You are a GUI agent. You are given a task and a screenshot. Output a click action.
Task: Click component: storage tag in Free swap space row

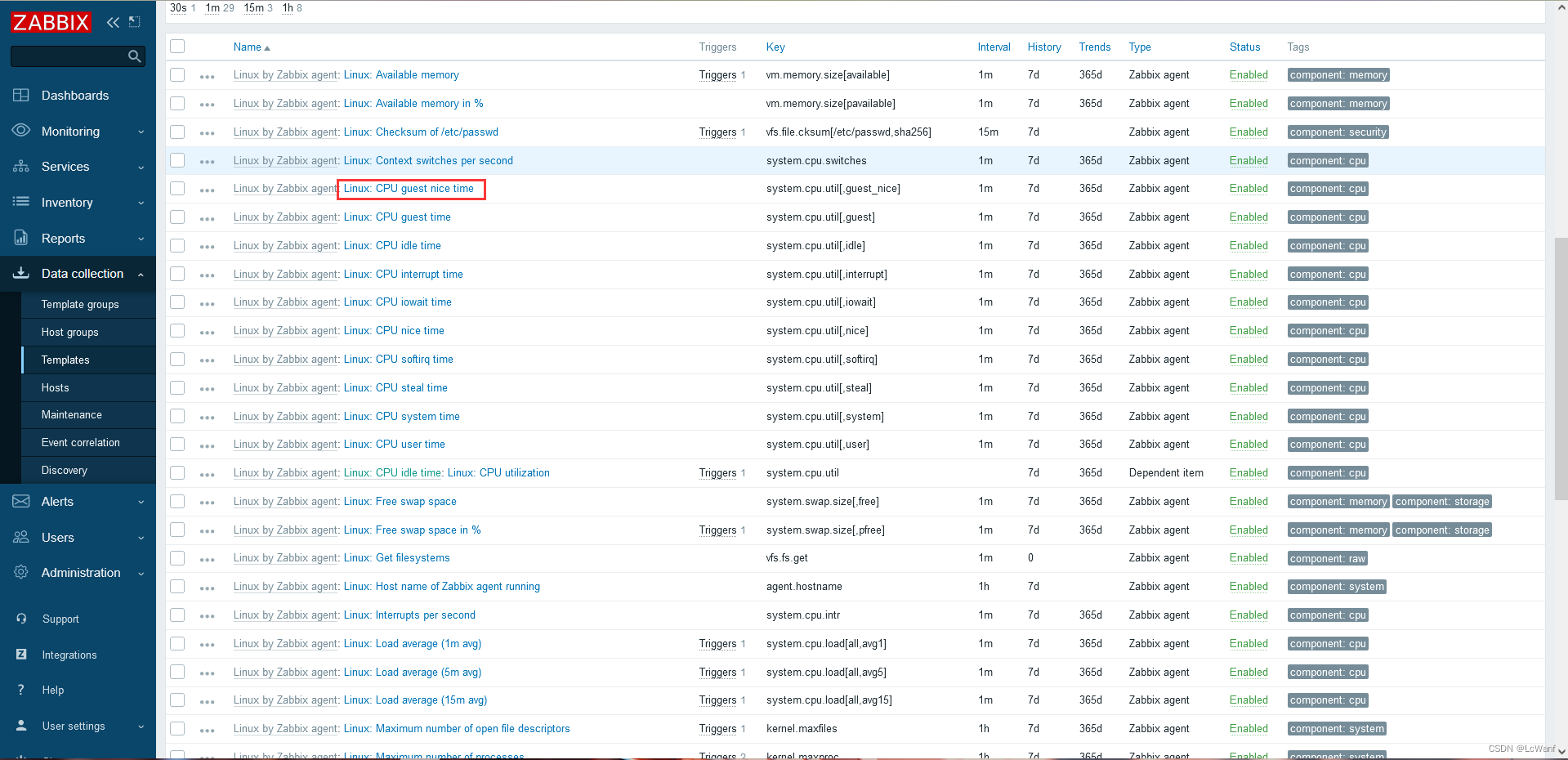click(x=1442, y=501)
